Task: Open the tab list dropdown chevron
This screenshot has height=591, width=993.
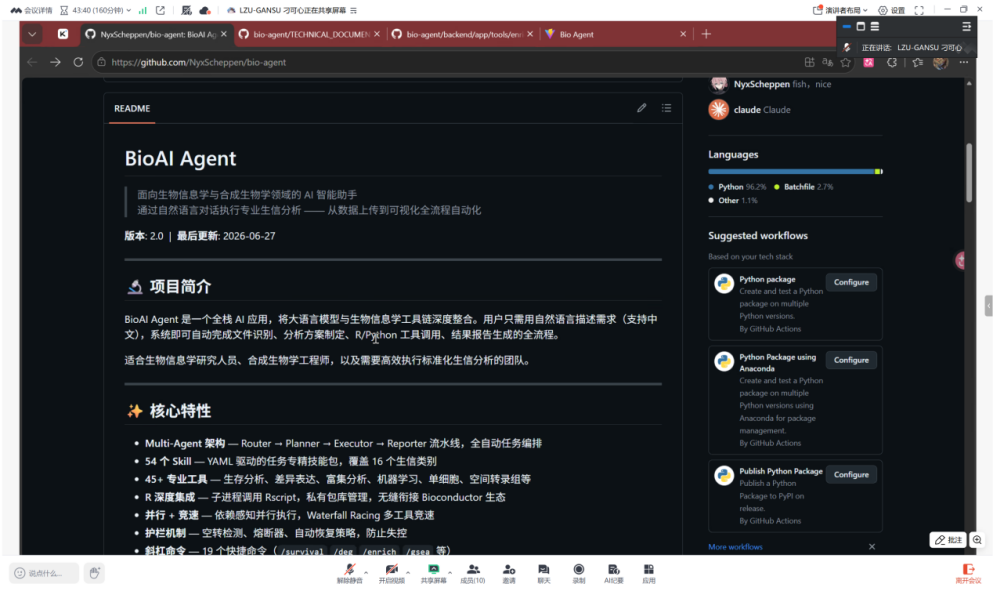Action: (x=32, y=34)
